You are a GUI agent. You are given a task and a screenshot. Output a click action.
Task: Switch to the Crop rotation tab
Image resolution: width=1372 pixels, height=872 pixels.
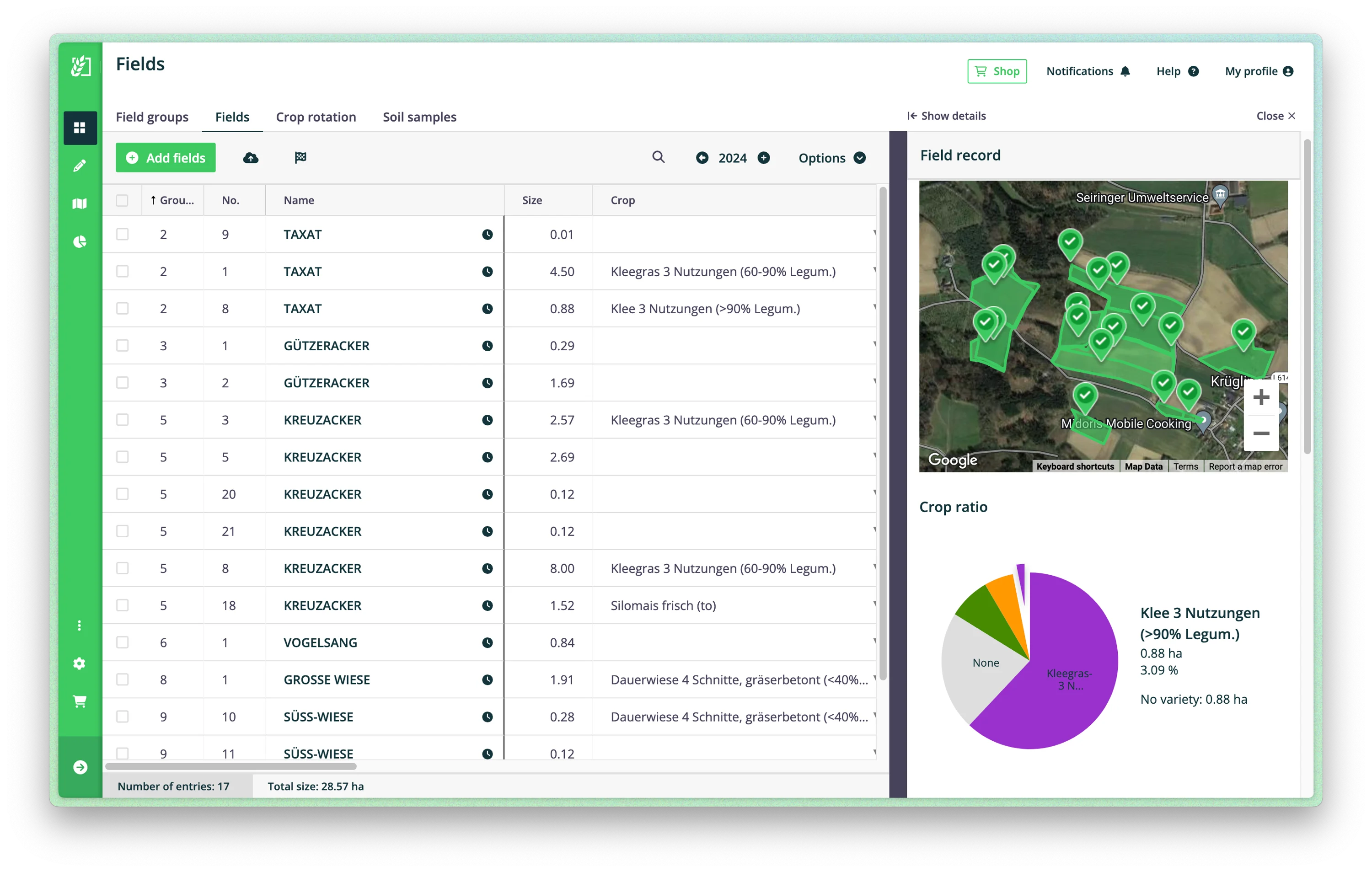[316, 117]
